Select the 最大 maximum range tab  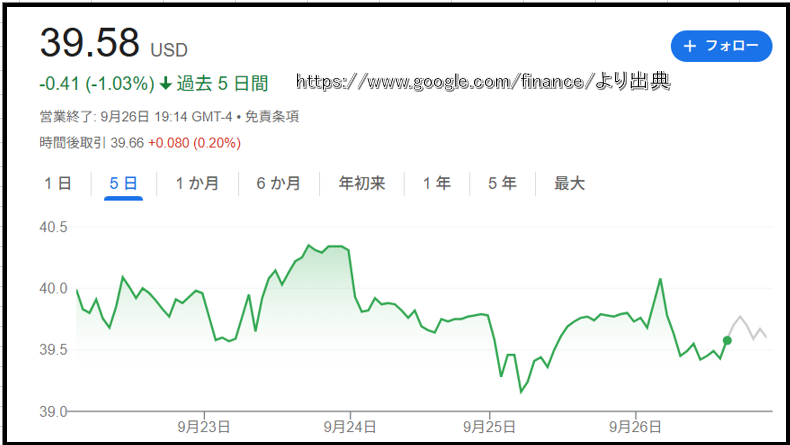[x=569, y=183]
